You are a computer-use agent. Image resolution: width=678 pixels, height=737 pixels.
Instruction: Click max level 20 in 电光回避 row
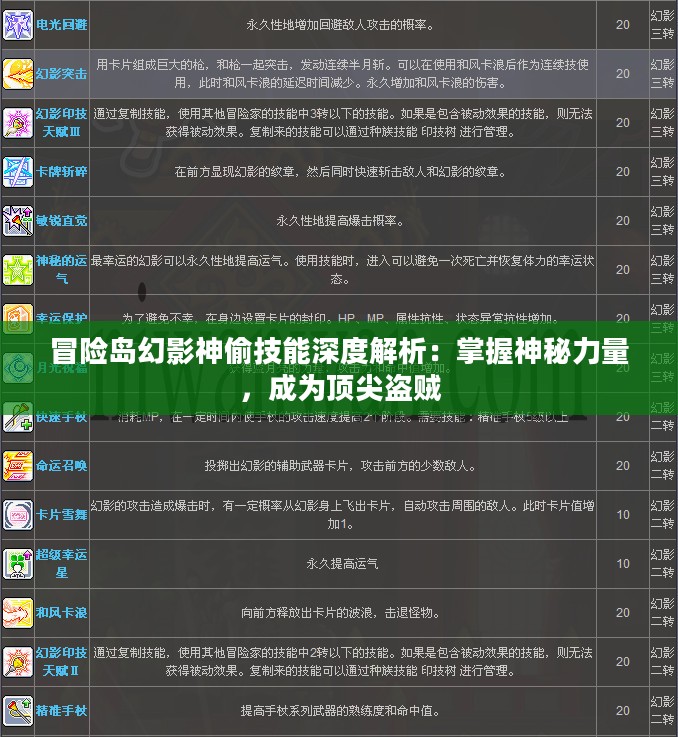click(623, 24)
